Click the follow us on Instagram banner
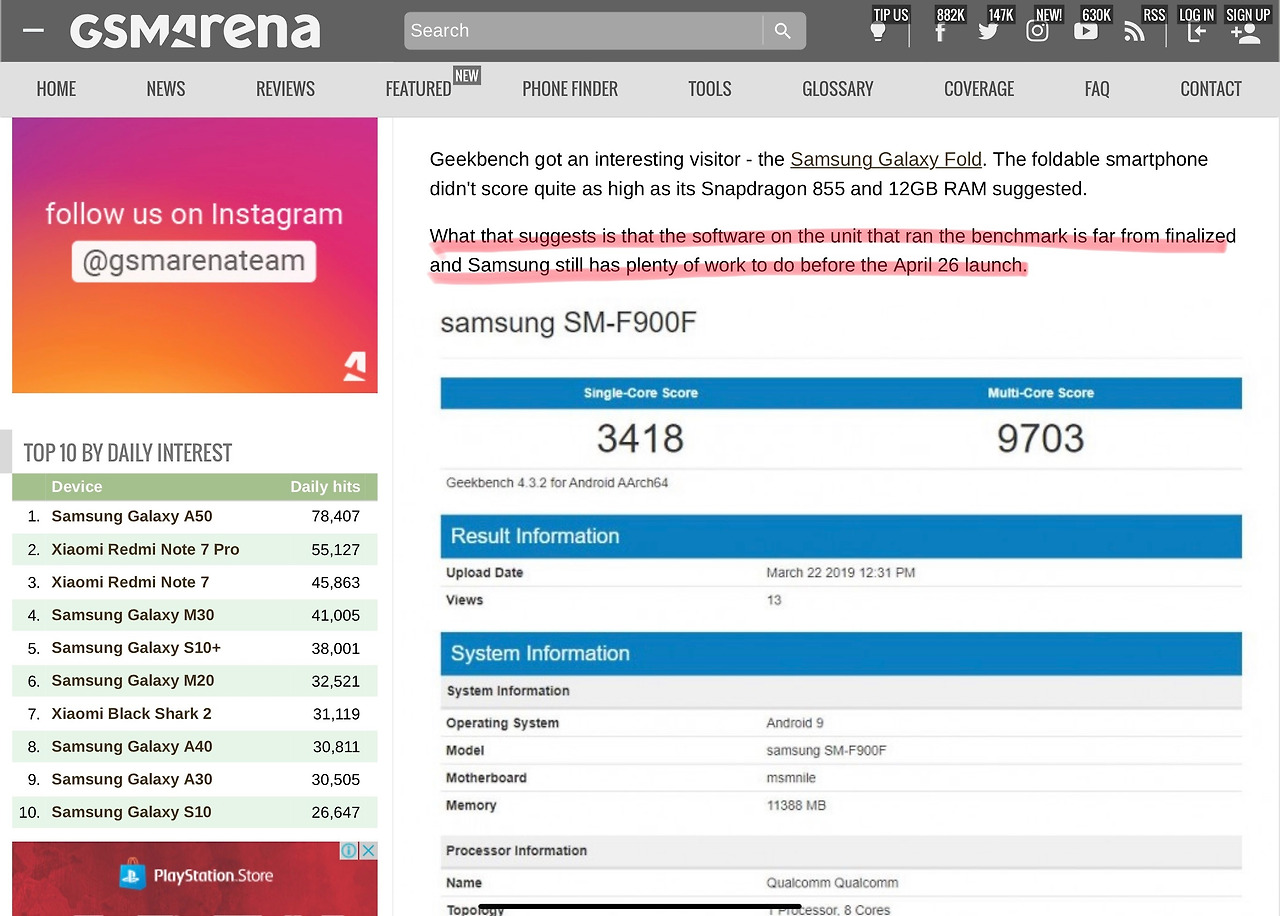Screen dimensions: 1280x916 [195, 255]
